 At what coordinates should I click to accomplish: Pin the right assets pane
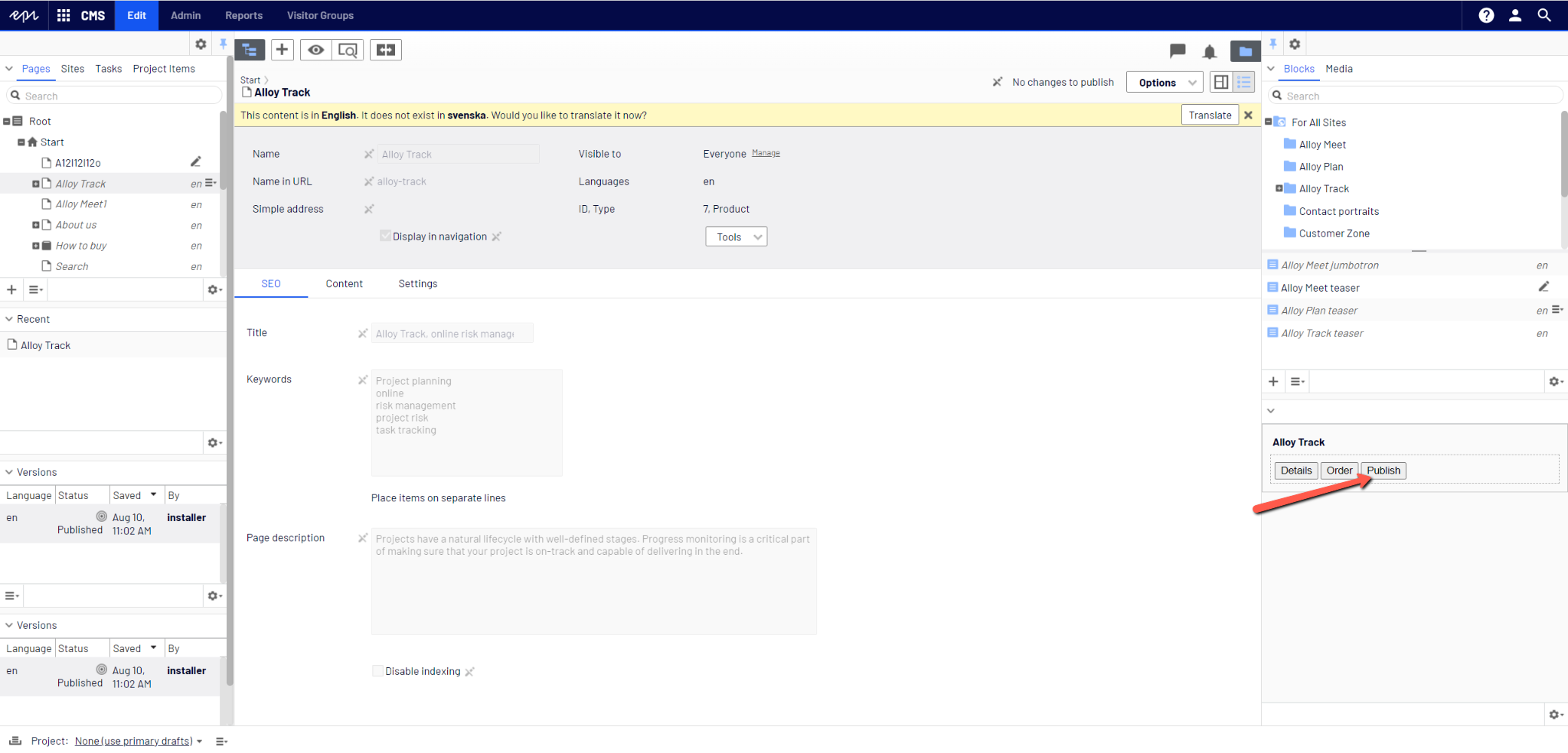click(x=1272, y=44)
